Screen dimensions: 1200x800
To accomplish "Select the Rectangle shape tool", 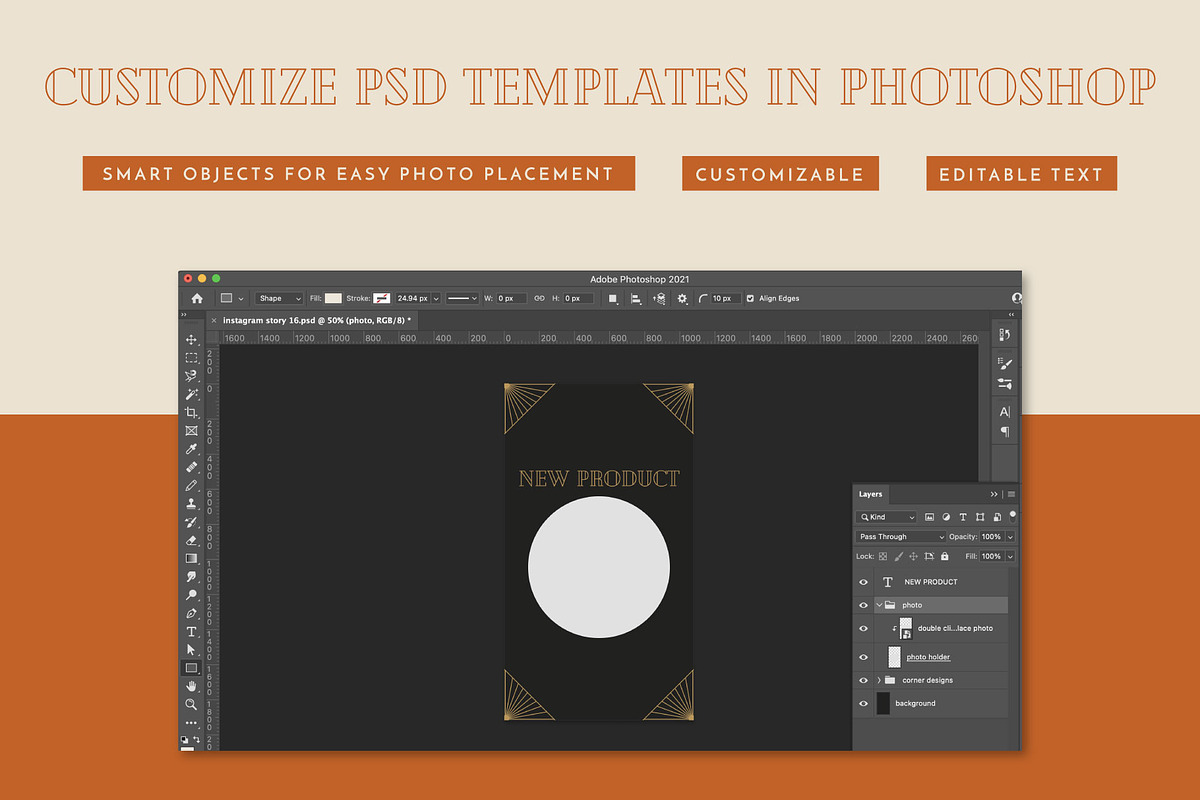I will click(191, 668).
